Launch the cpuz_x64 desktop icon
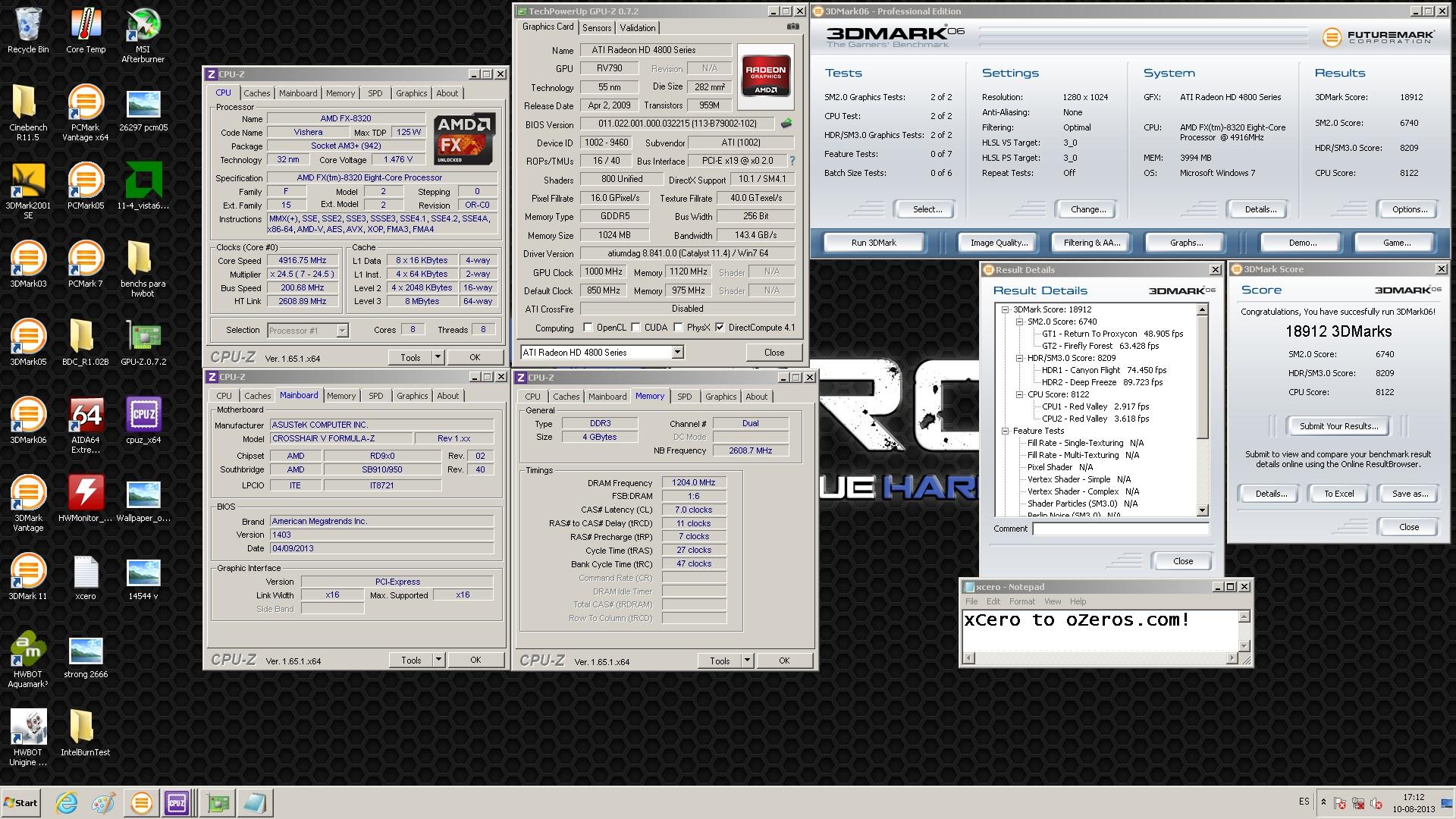 coord(143,421)
